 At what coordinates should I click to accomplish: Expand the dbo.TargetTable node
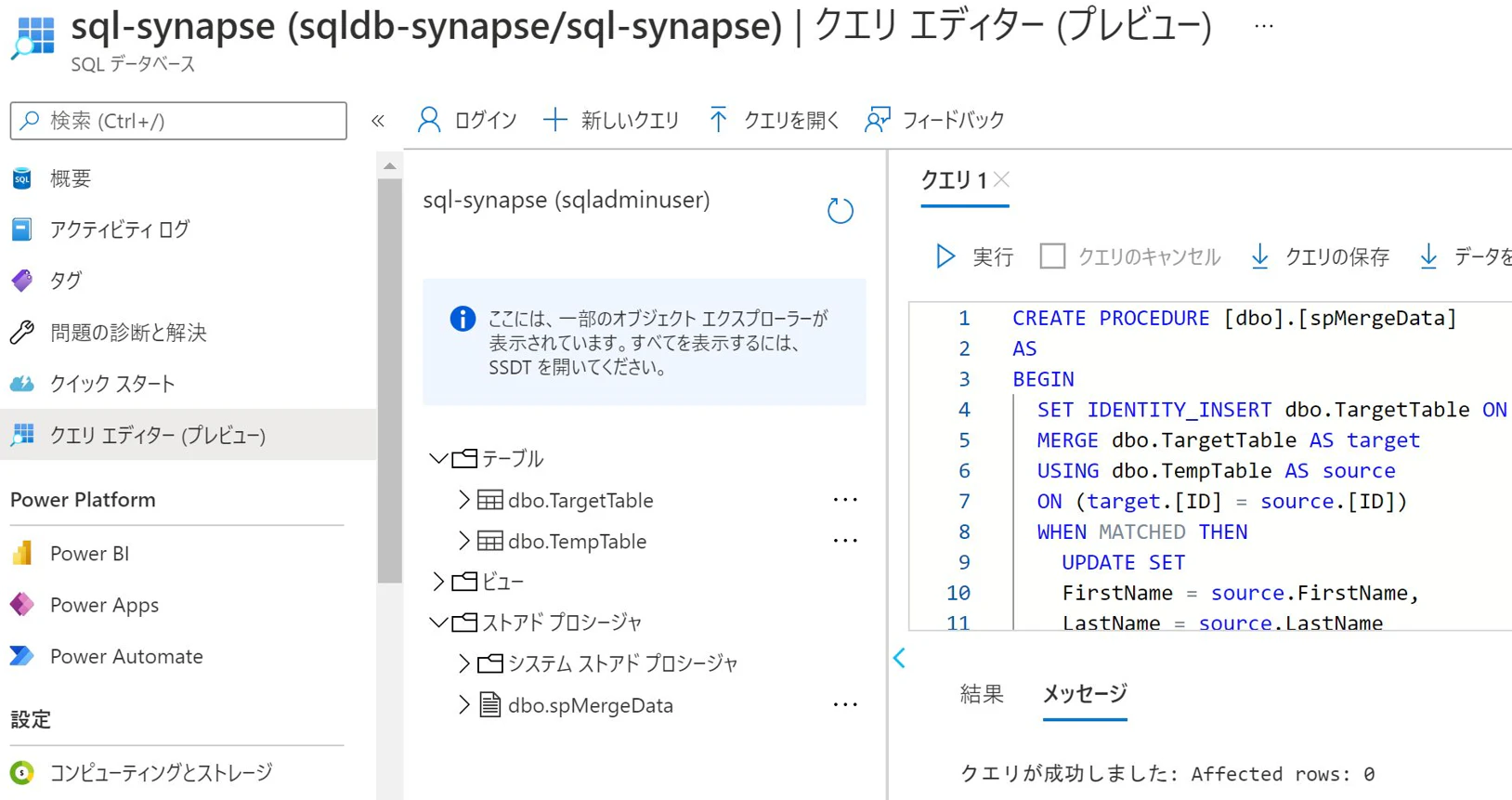(x=464, y=500)
